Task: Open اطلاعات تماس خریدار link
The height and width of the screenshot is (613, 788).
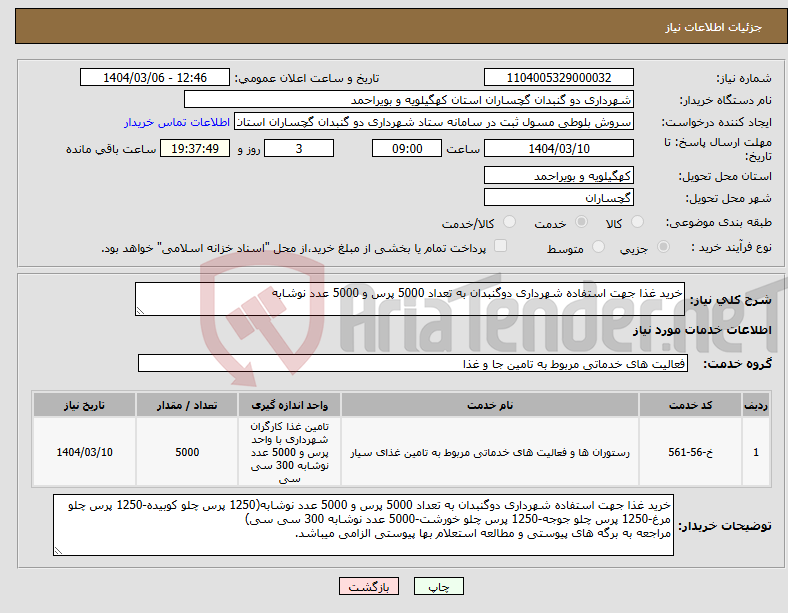Action: [177, 122]
